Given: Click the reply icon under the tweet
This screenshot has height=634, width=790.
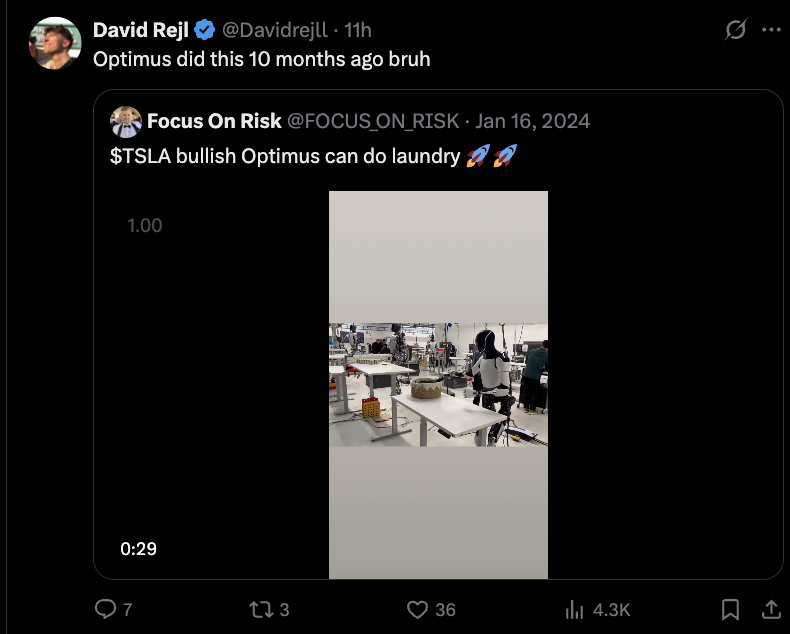Looking at the screenshot, I should (x=105, y=609).
